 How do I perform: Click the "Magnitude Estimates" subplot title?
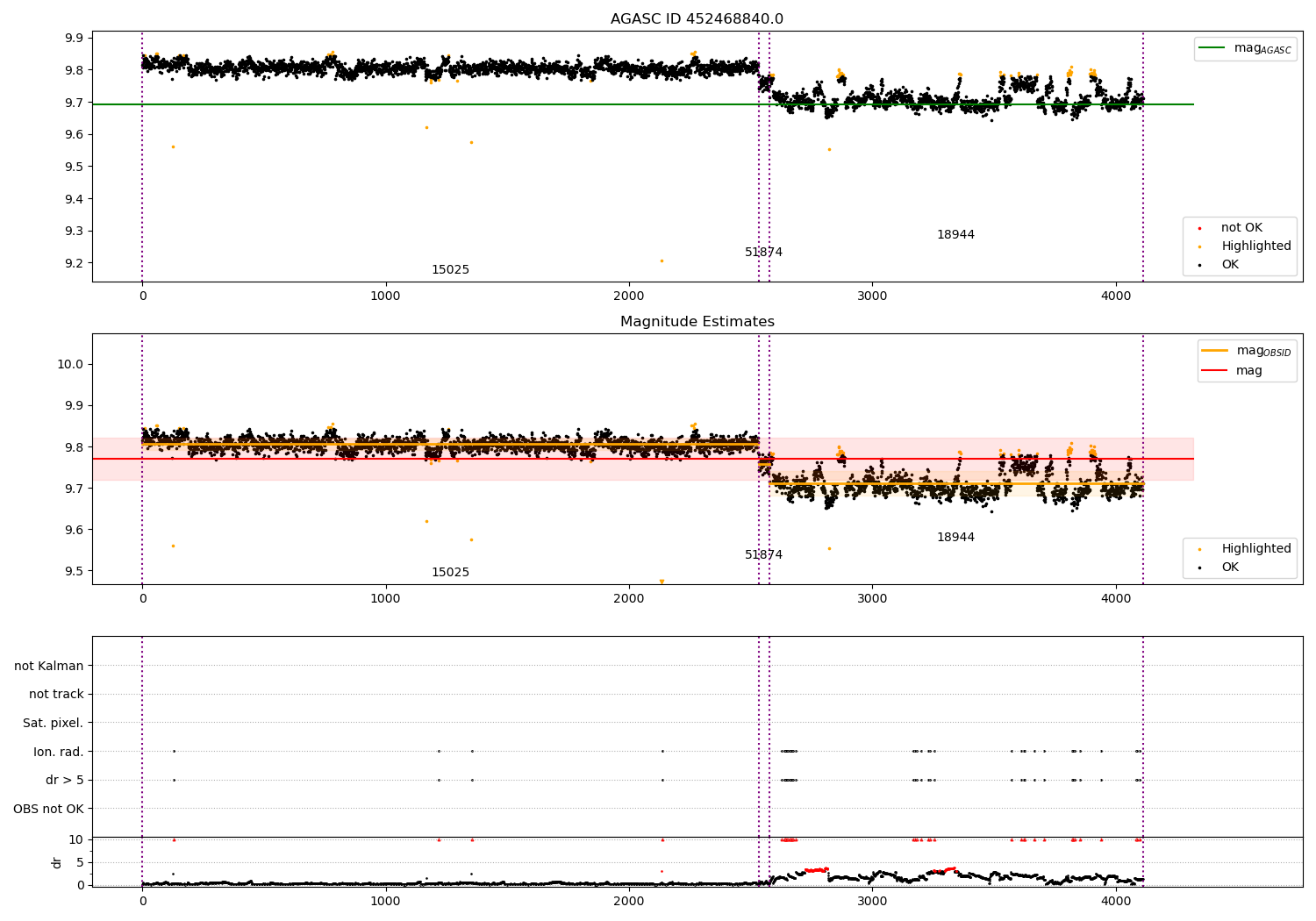[697, 322]
